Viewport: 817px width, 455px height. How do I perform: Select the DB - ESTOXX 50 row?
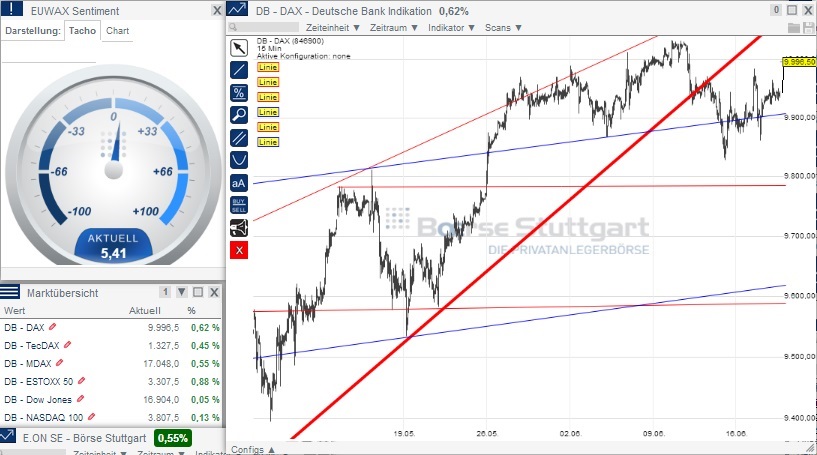[x=112, y=381]
